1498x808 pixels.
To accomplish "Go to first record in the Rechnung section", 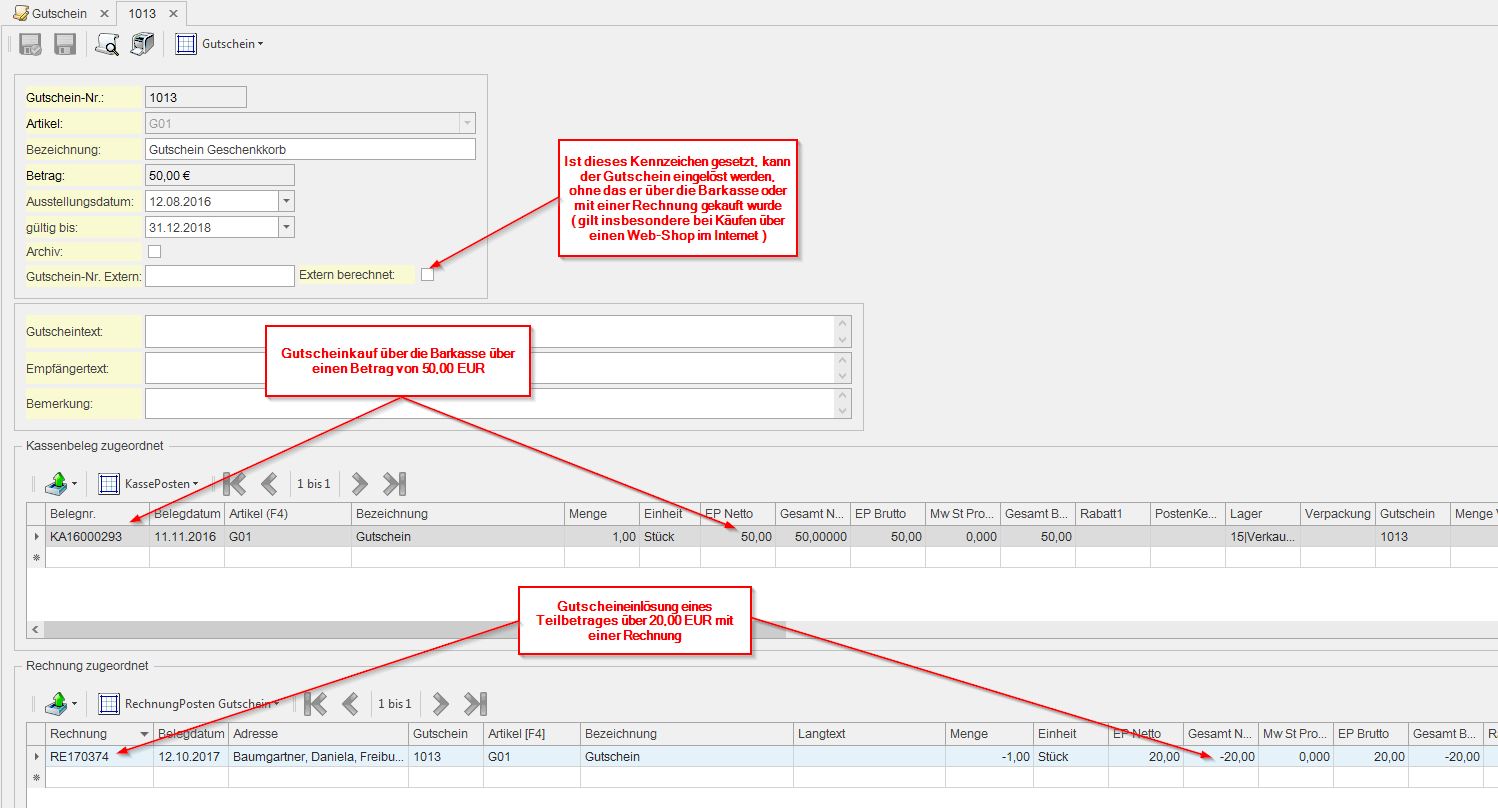I will point(316,704).
